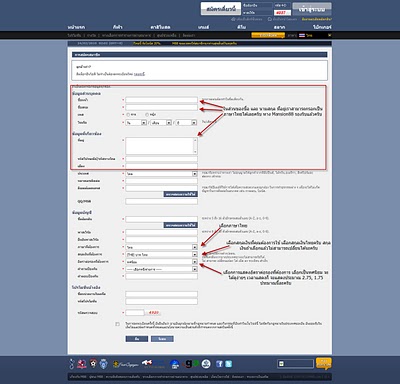Image resolution: width=400 pixels, height=384 pixels.
Task: Click into the contact number input field
Action: point(161,181)
